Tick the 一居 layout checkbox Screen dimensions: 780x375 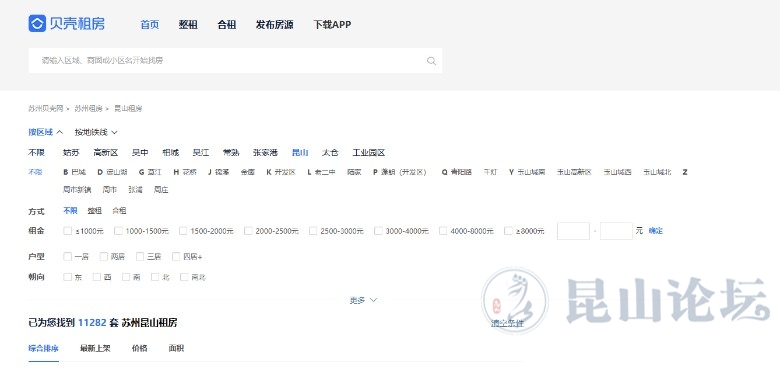(68, 257)
